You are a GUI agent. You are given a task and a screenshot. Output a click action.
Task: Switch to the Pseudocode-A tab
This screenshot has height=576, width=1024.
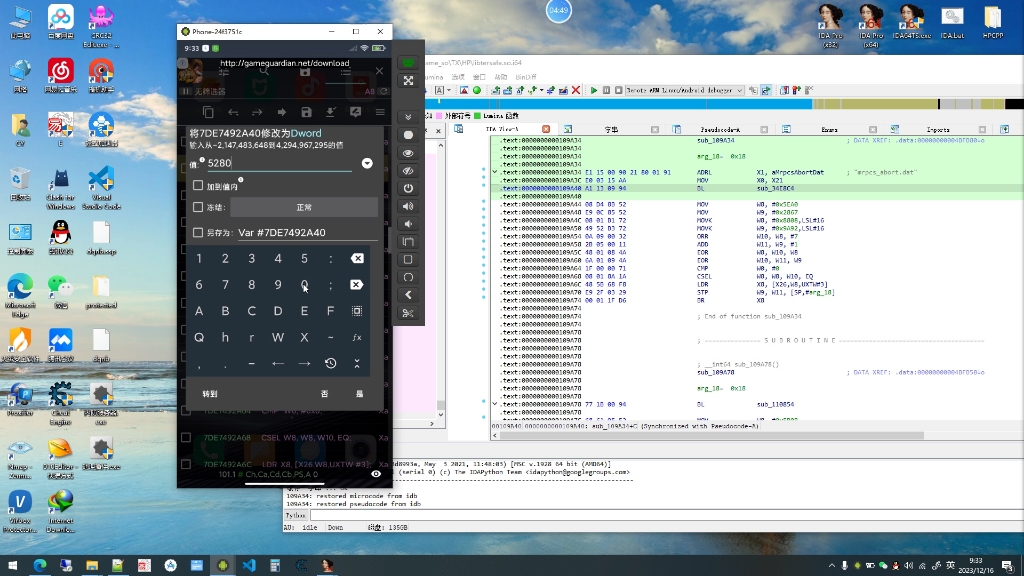click(x=718, y=129)
